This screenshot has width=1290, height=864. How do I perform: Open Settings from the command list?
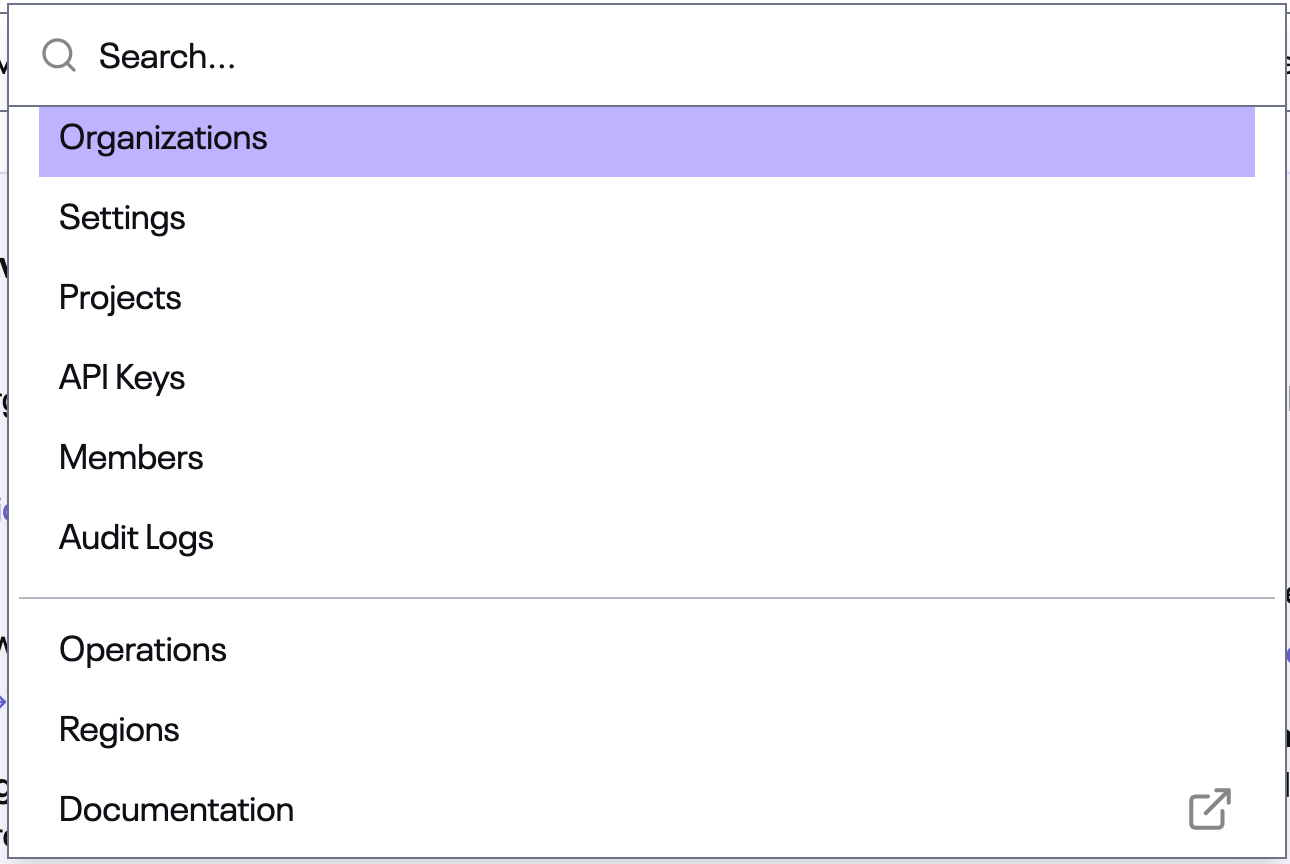click(123, 218)
